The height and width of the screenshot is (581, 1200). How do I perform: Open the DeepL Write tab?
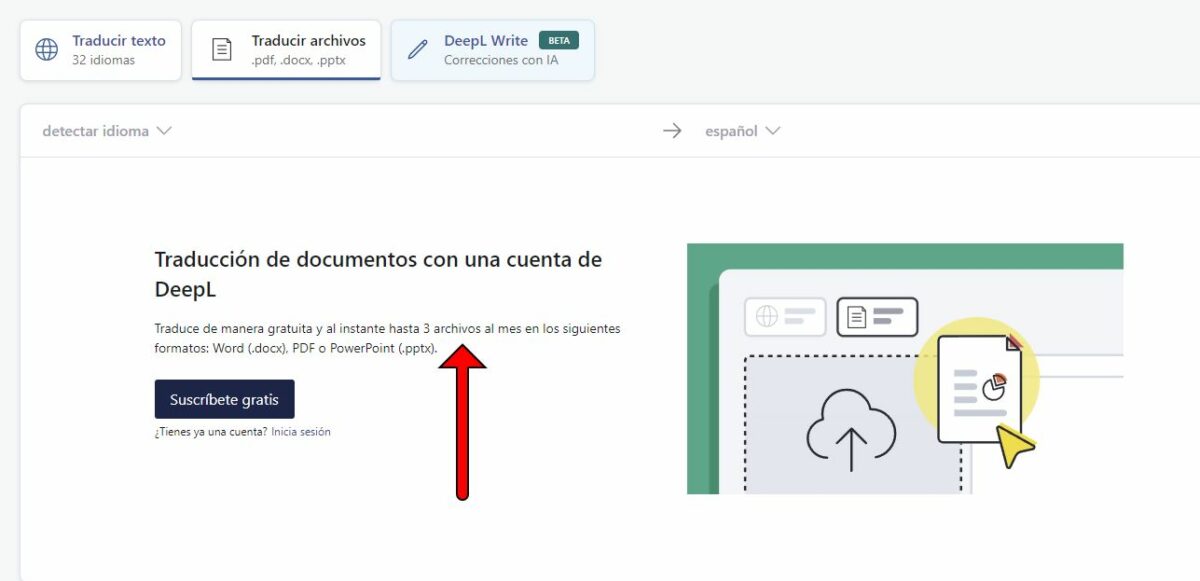pos(493,50)
